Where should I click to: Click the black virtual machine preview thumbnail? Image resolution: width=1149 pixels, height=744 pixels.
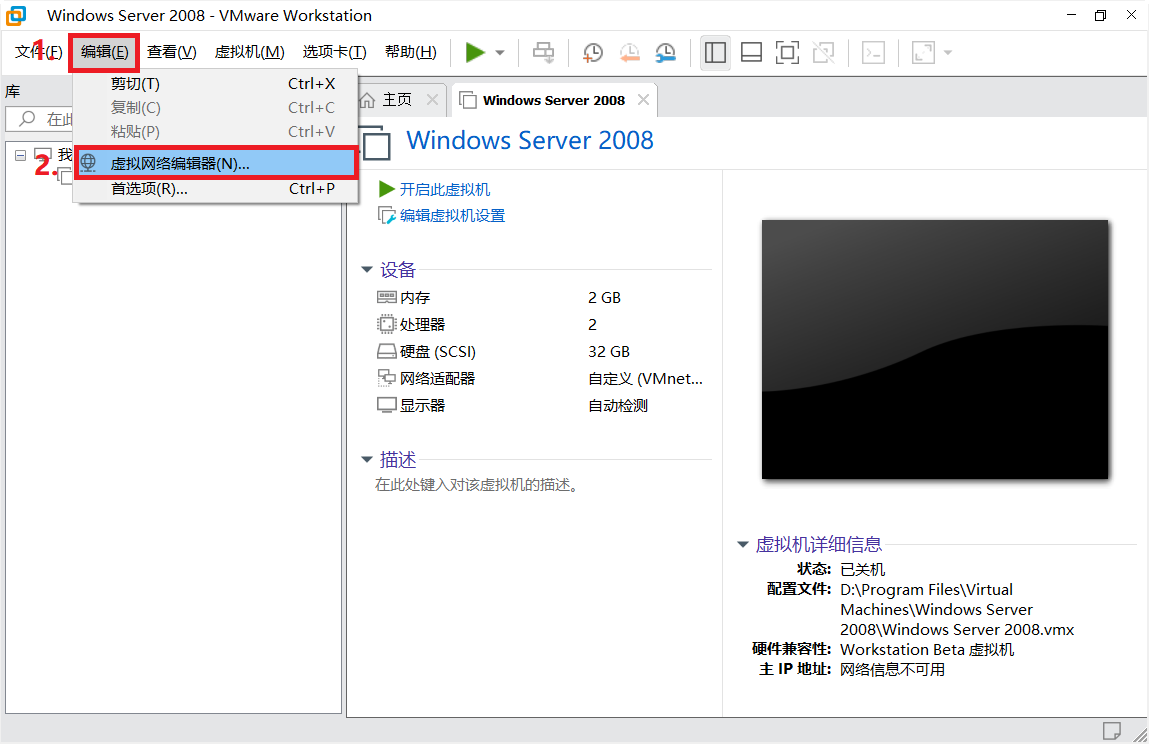point(935,348)
